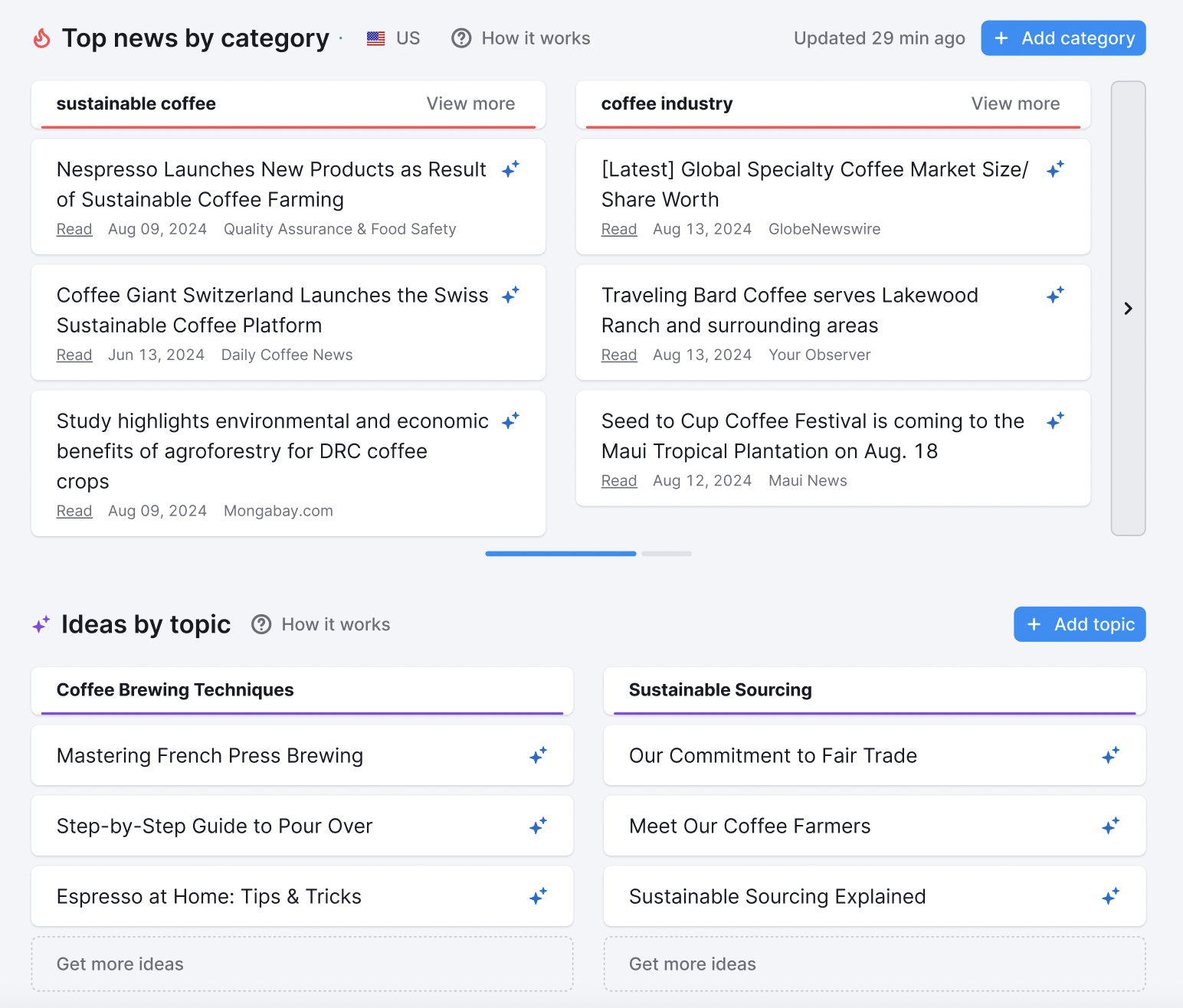
Task: Click the Add topic button
Action: click(x=1079, y=623)
